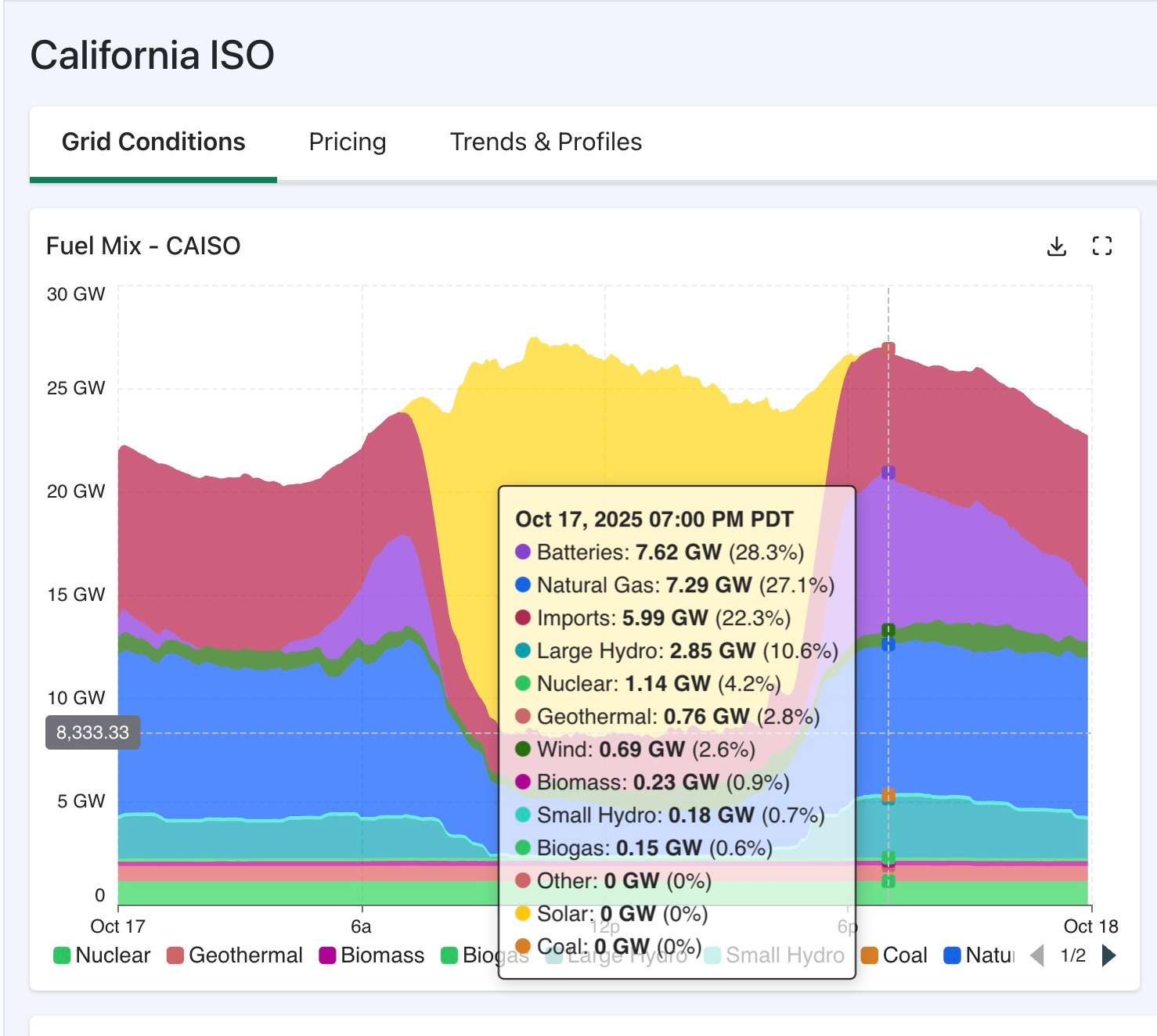Click the blue Natural Gas data marker
The image size is (1157, 1036).
888,645
